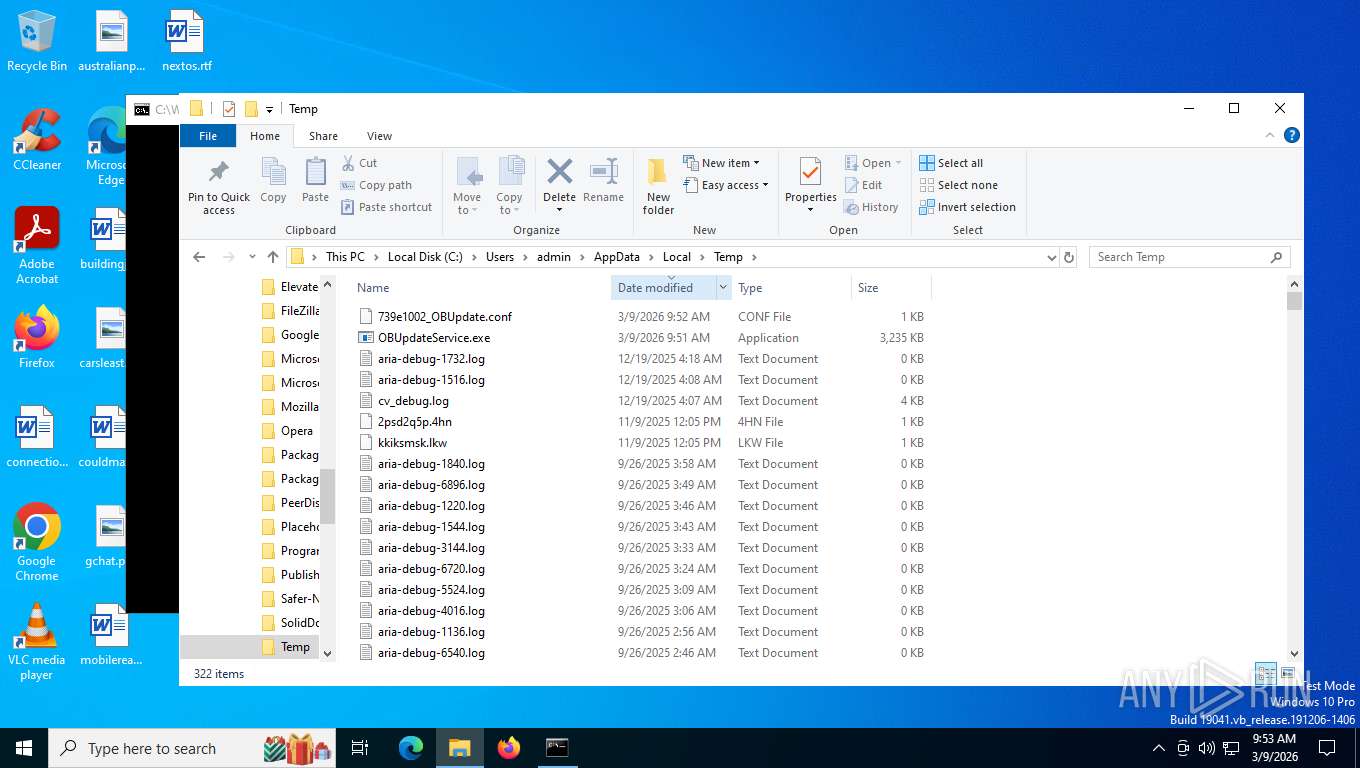The height and width of the screenshot is (768, 1360).
Task: Open VLC media player desktop shortcut
Action: pos(37,642)
